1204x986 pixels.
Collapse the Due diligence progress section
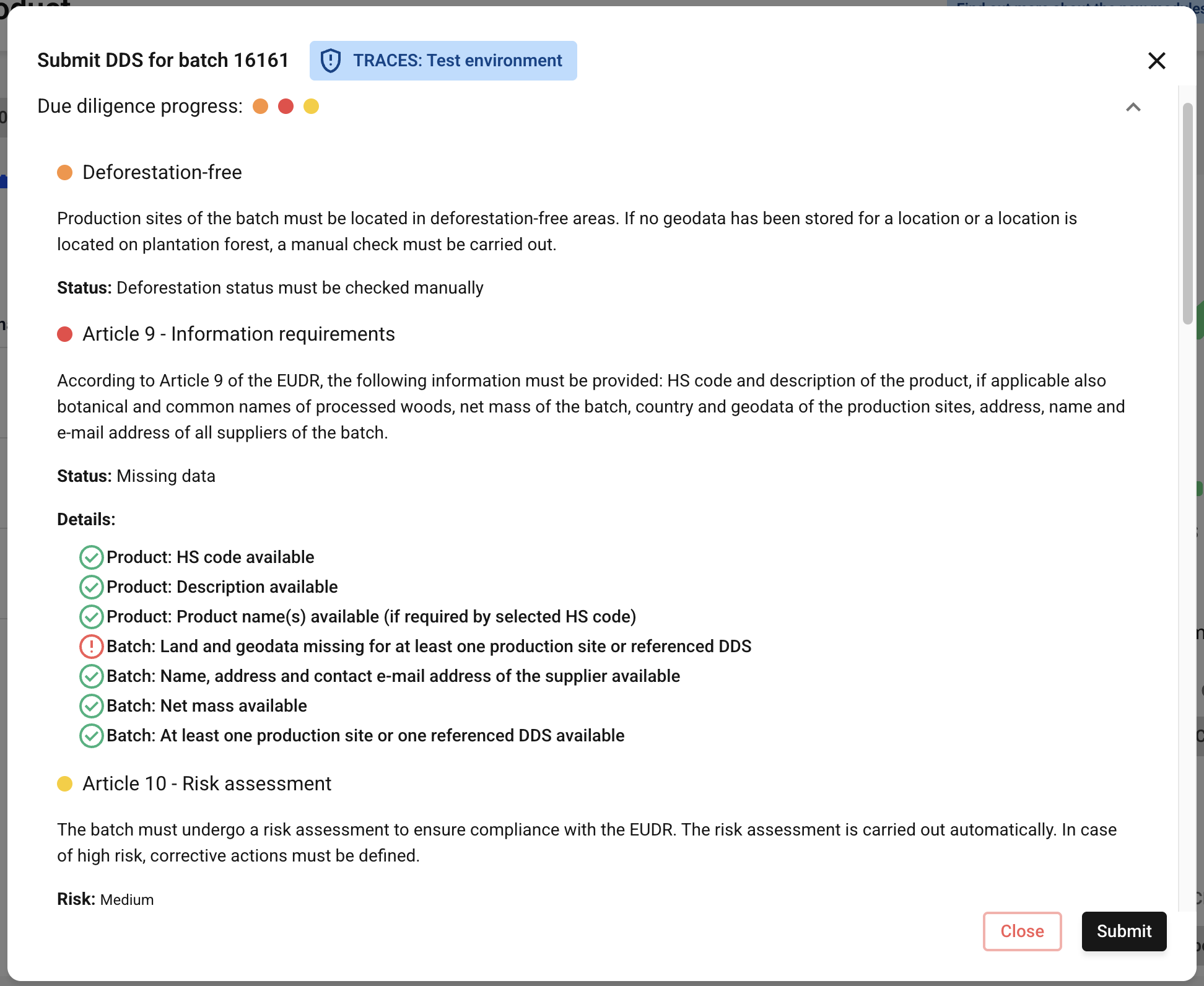click(x=1133, y=107)
